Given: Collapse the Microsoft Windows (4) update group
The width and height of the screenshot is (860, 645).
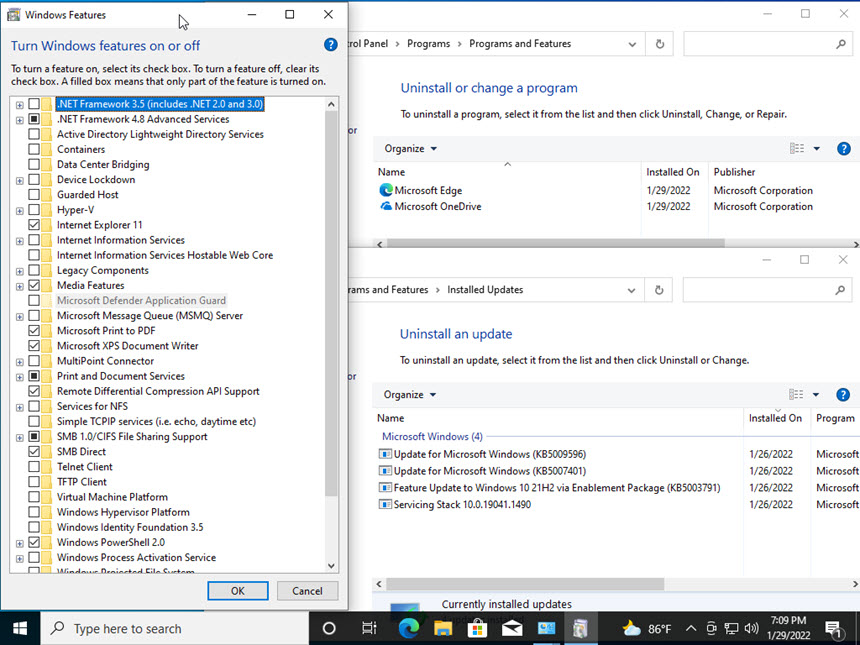Looking at the screenshot, I should click(432, 437).
